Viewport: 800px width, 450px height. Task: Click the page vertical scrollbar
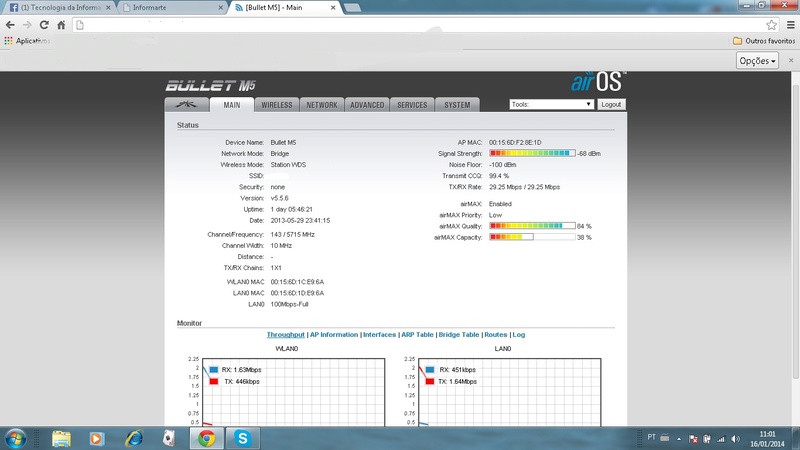click(795, 230)
